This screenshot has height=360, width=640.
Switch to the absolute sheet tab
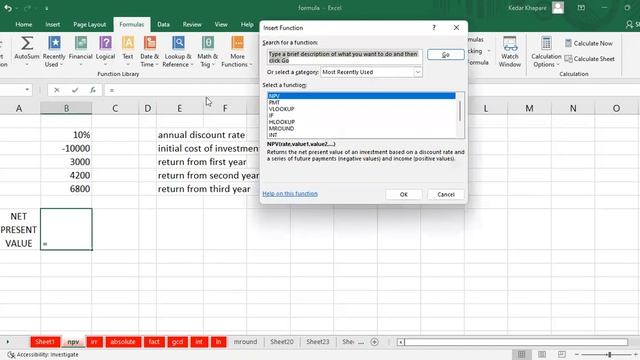123,342
